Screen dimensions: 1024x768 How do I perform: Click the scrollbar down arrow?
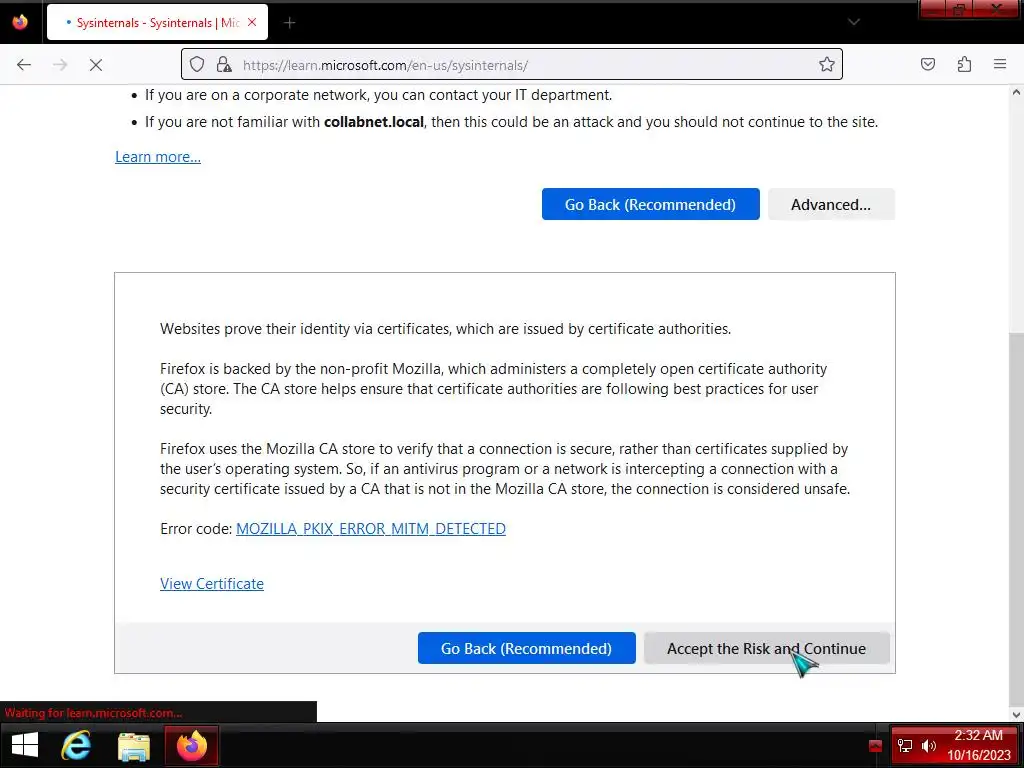pyautogui.click(x=1016, y=715)
